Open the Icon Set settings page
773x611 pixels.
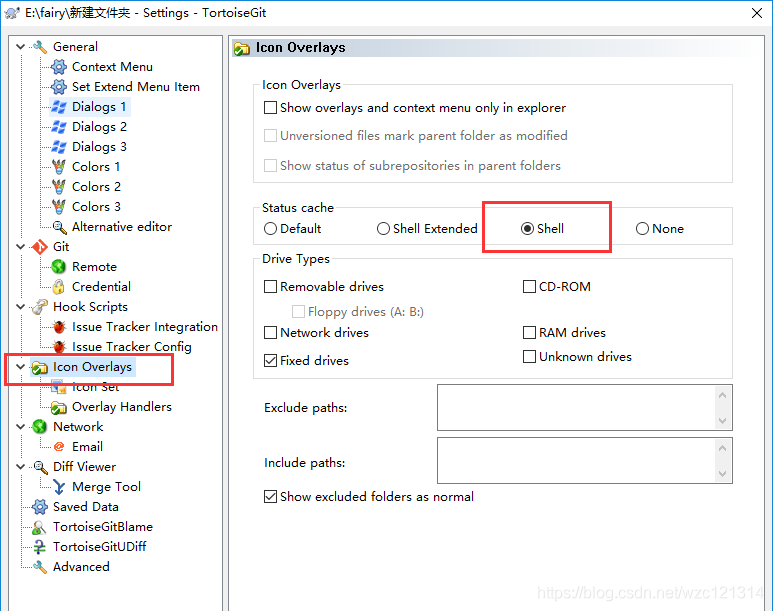(96, 387)
